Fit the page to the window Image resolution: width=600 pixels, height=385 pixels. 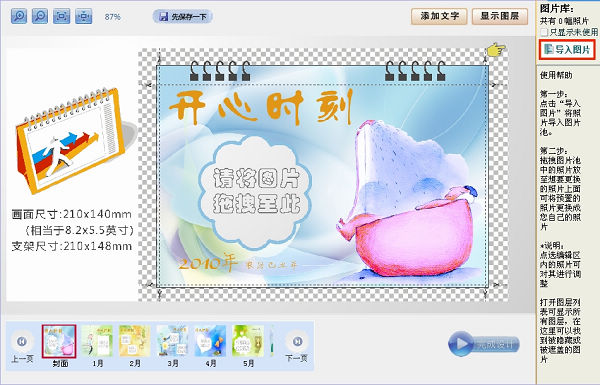pos(62,16)
